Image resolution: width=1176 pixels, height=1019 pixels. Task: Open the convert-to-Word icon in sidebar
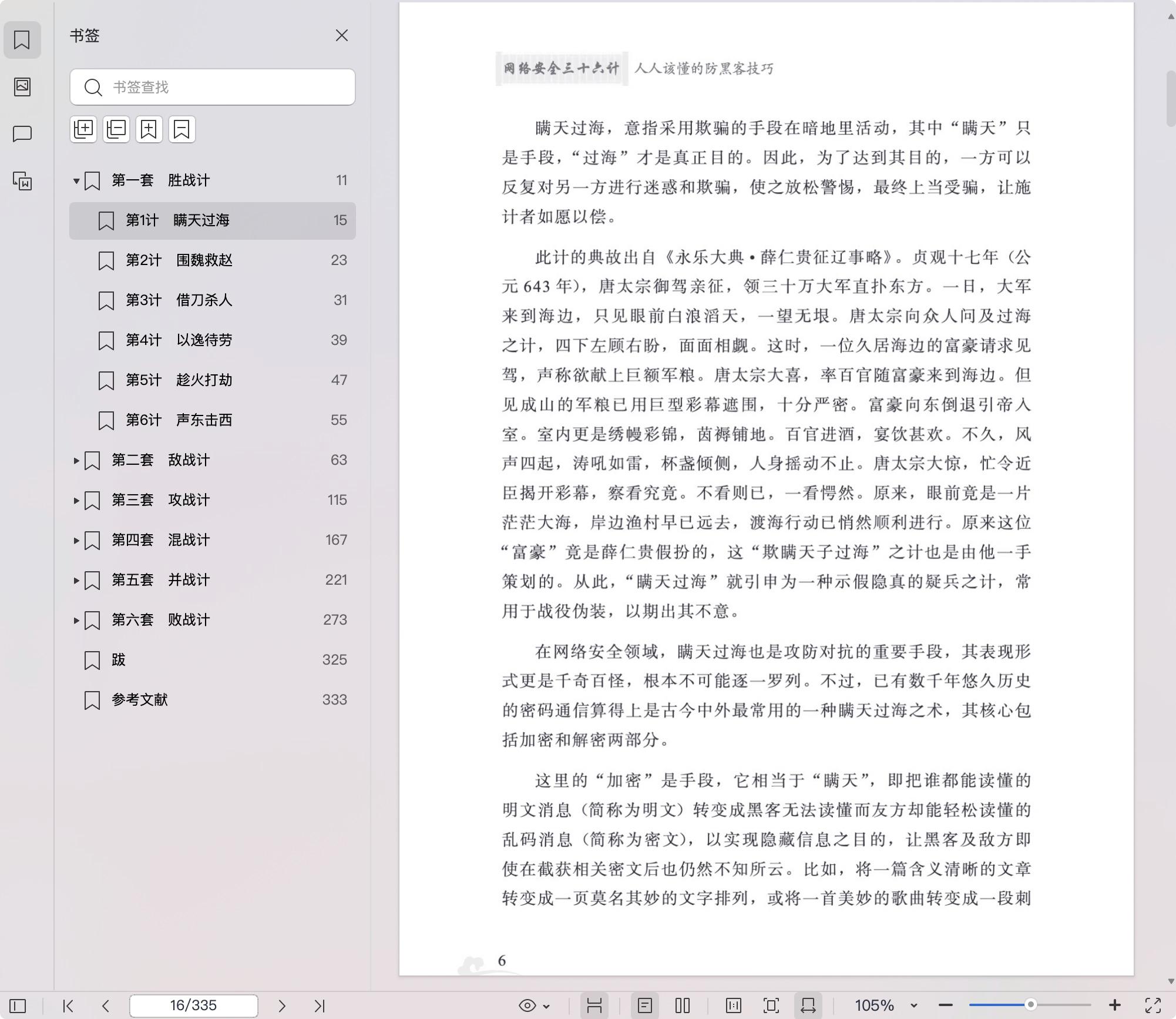[22, 181]
